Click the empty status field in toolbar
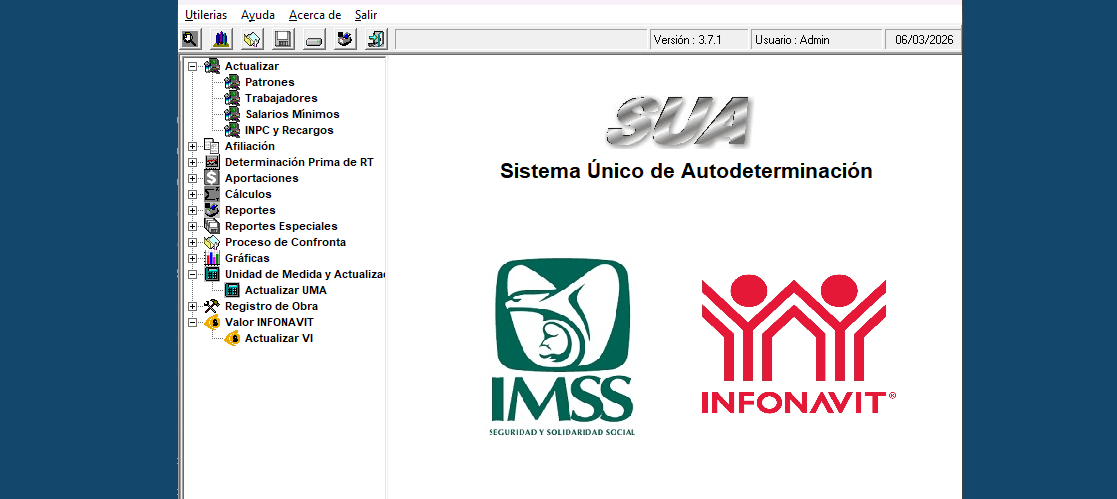Image resolution: width=1117 pixels, height=499 pixels. coord(520,40)
